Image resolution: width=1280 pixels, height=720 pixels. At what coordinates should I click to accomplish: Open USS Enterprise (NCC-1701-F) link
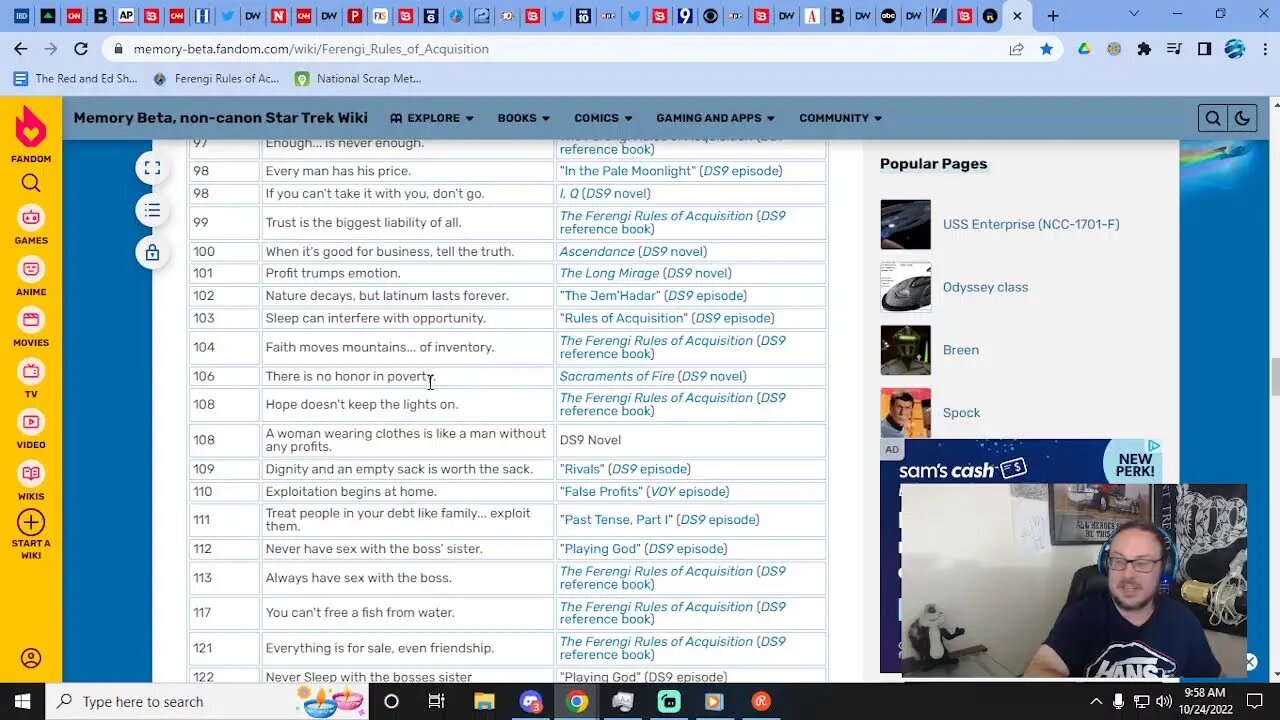pos(1031,224)
